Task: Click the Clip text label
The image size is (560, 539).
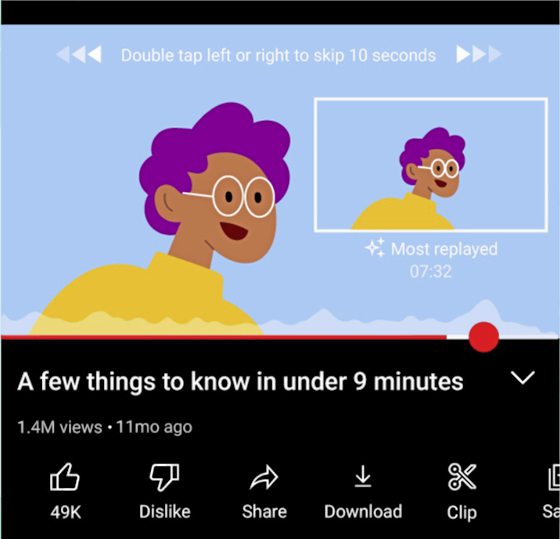Action: point(462,513)
